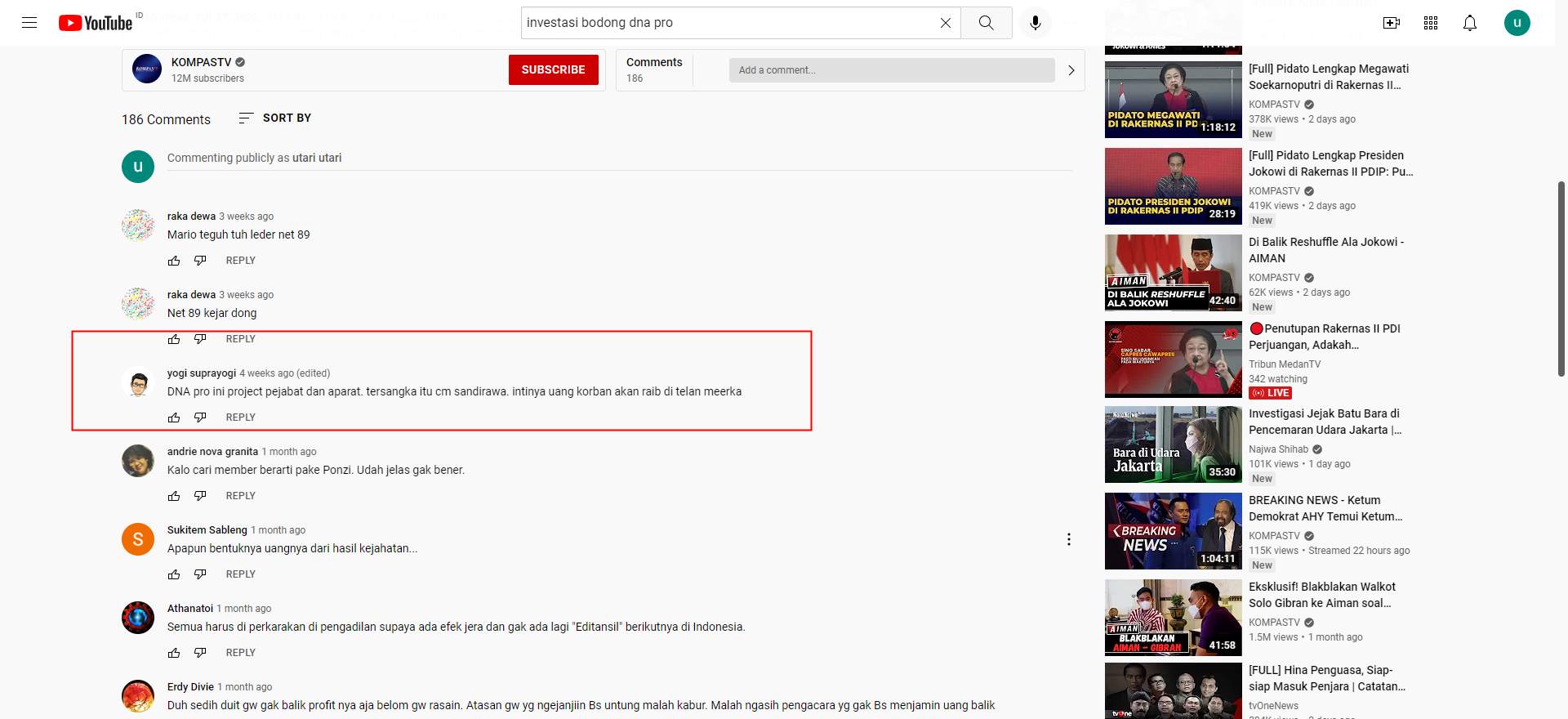The height and width of the screenshot is (719, 1568).
Task: Open the Comments 186 panel header
Action: (654, 69)
